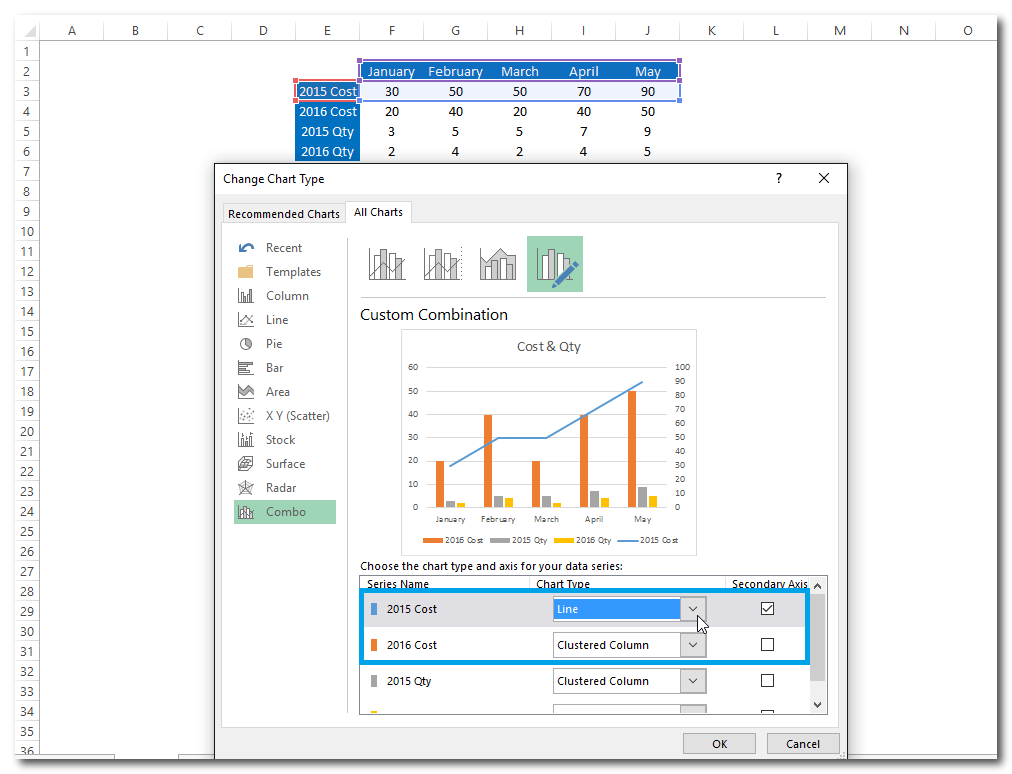Select the All Charts tab
The height and width of the screenshot is (774, 1012).
(x=378, y=212)
